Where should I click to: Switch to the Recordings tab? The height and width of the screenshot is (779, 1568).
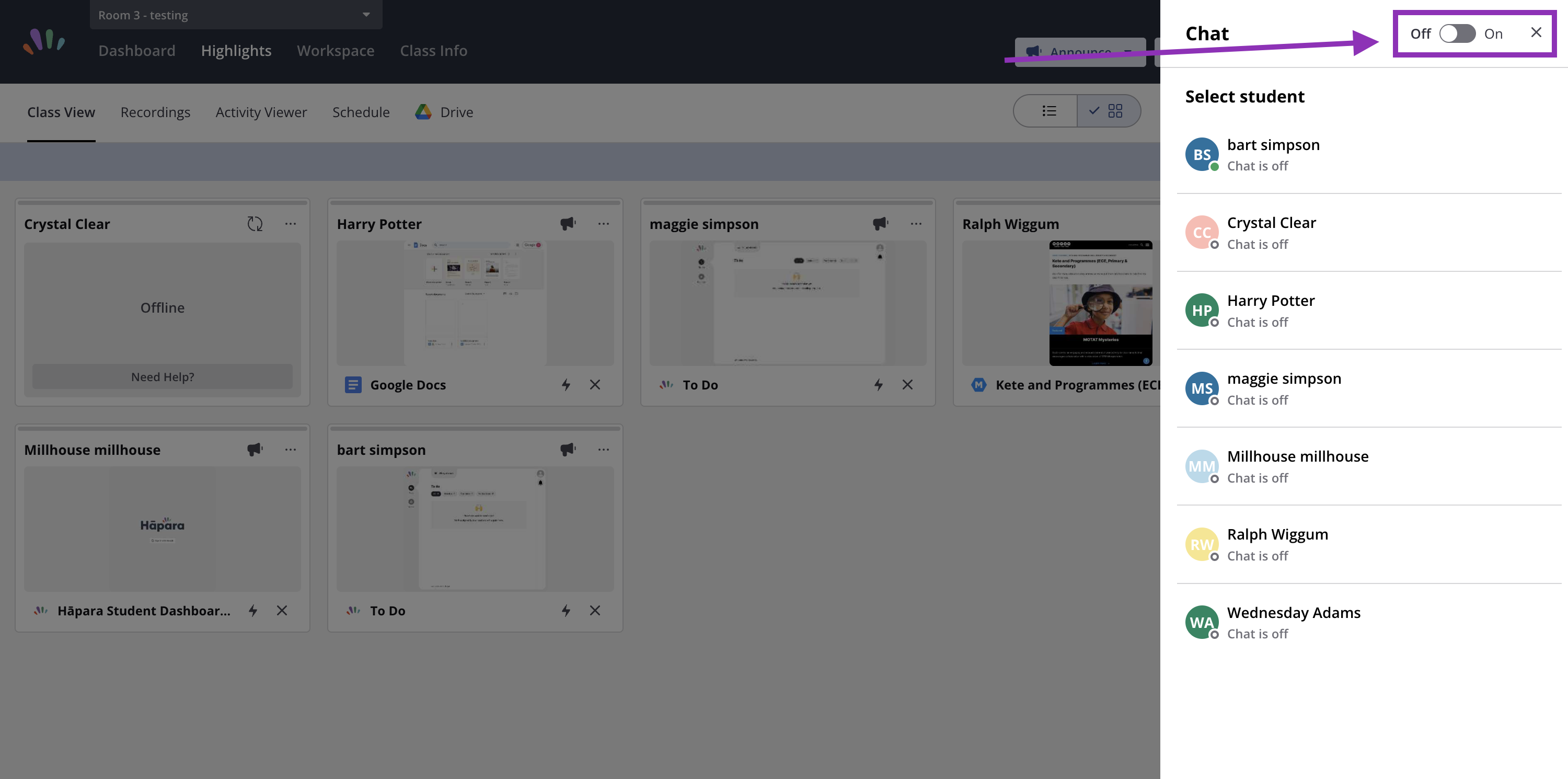(x=155, y=112)
